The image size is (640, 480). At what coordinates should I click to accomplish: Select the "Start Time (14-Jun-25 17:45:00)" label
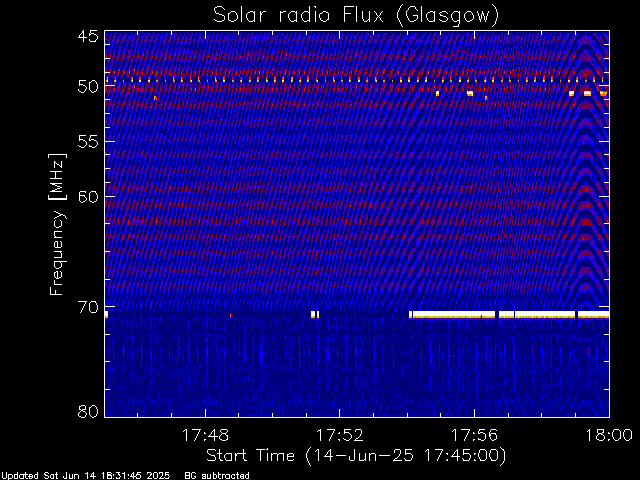pyautogui.click(x=356, y=456)
